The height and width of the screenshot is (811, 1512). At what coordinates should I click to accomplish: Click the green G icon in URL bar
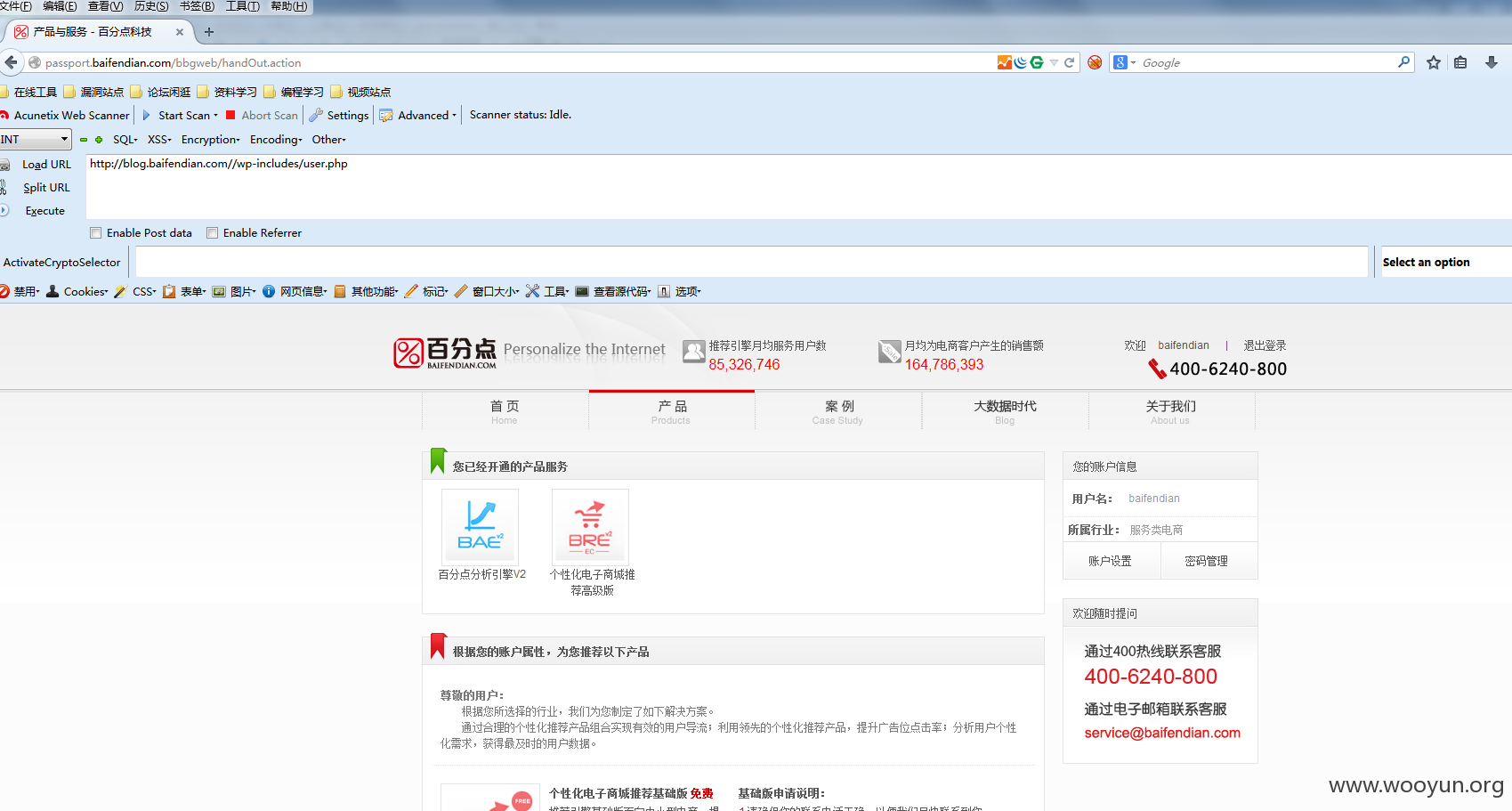click(1037, 62)
